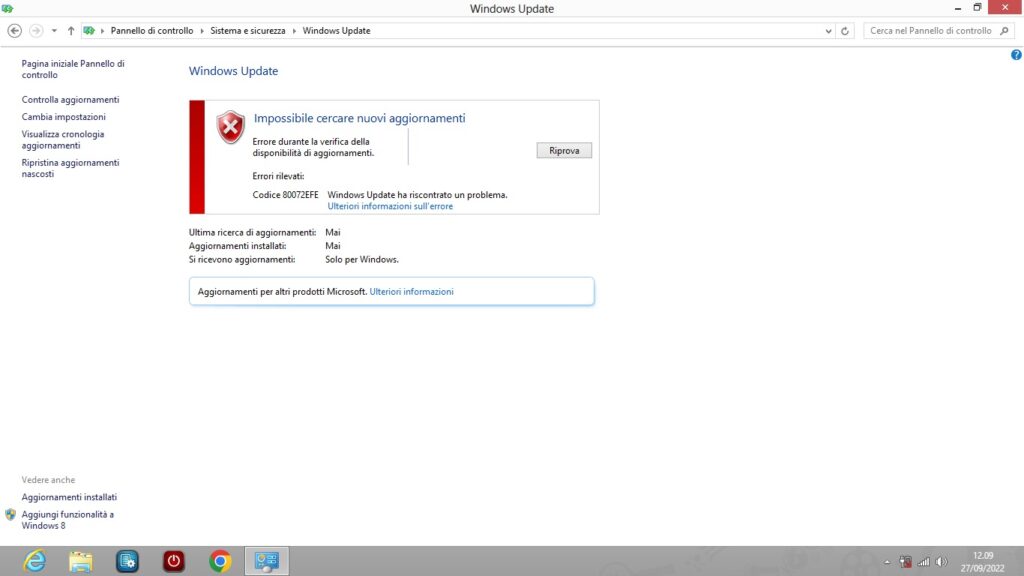This screenshot has width=1024, height=576.
Task: Go up one level with the Up arrow
Action: click(x=71, y=31)
